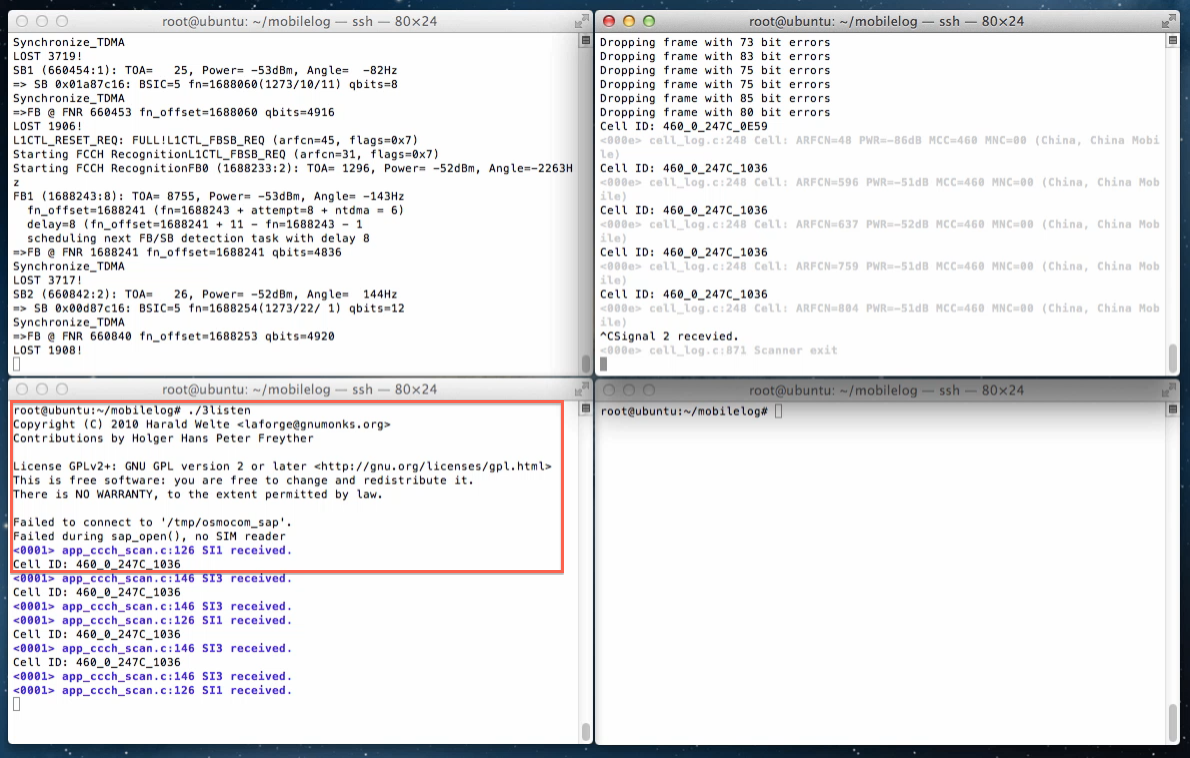Minimize the top-right terminal with yellow button
The image size is (1190, 758).
629,21
